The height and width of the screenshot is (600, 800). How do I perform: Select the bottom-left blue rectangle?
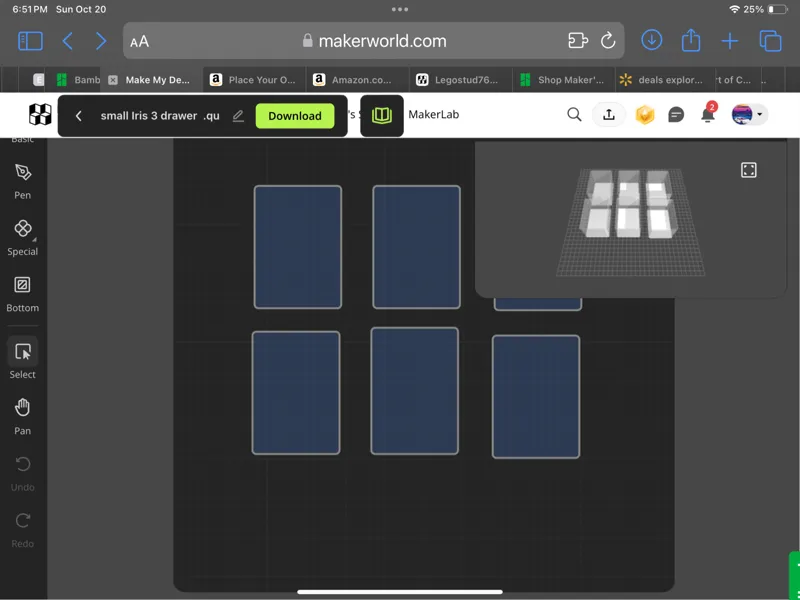click(x=296, y=393)
